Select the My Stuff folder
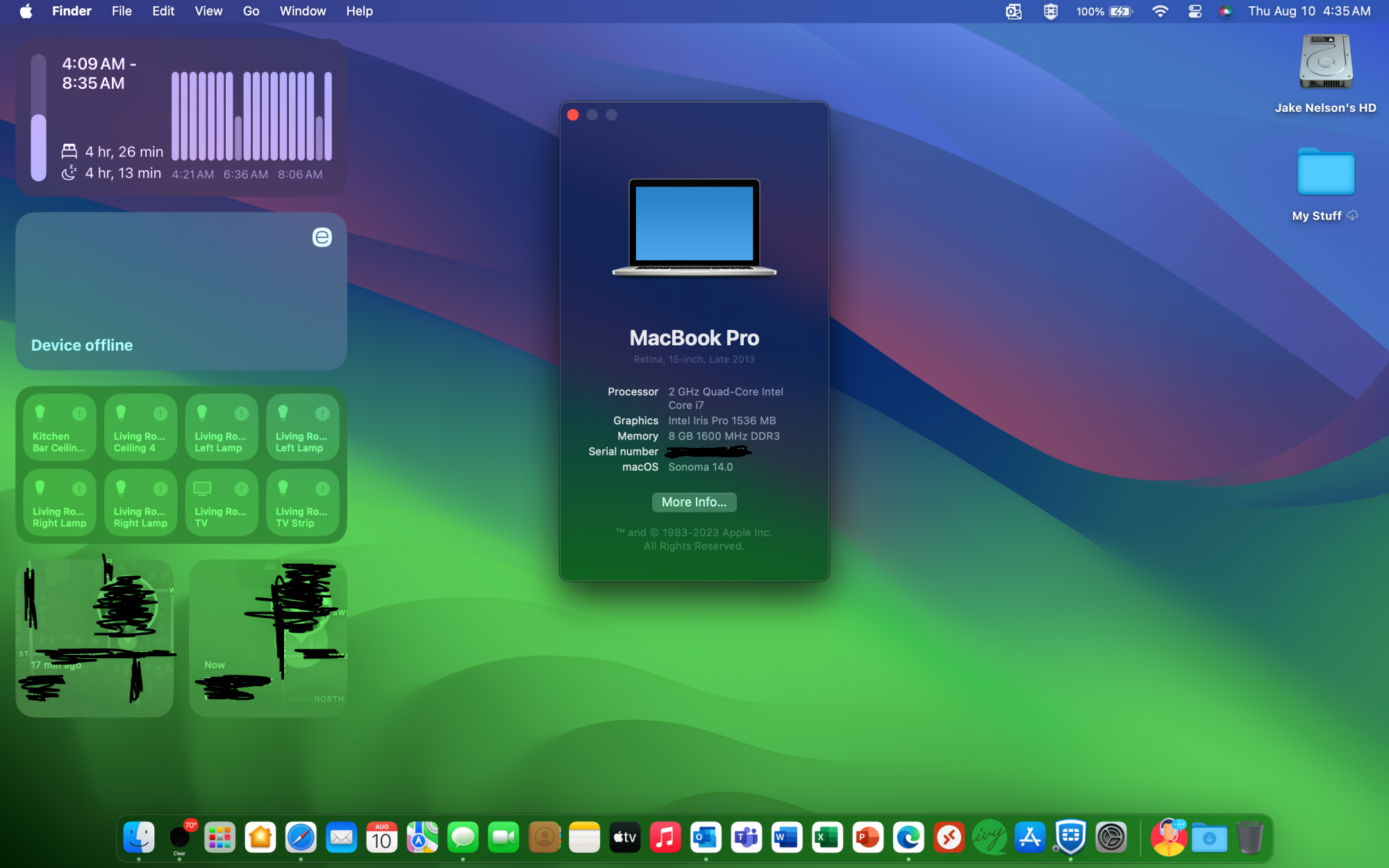Image resolution: width=1389 pixels, height=868 pixels. tap(1325, 172)
